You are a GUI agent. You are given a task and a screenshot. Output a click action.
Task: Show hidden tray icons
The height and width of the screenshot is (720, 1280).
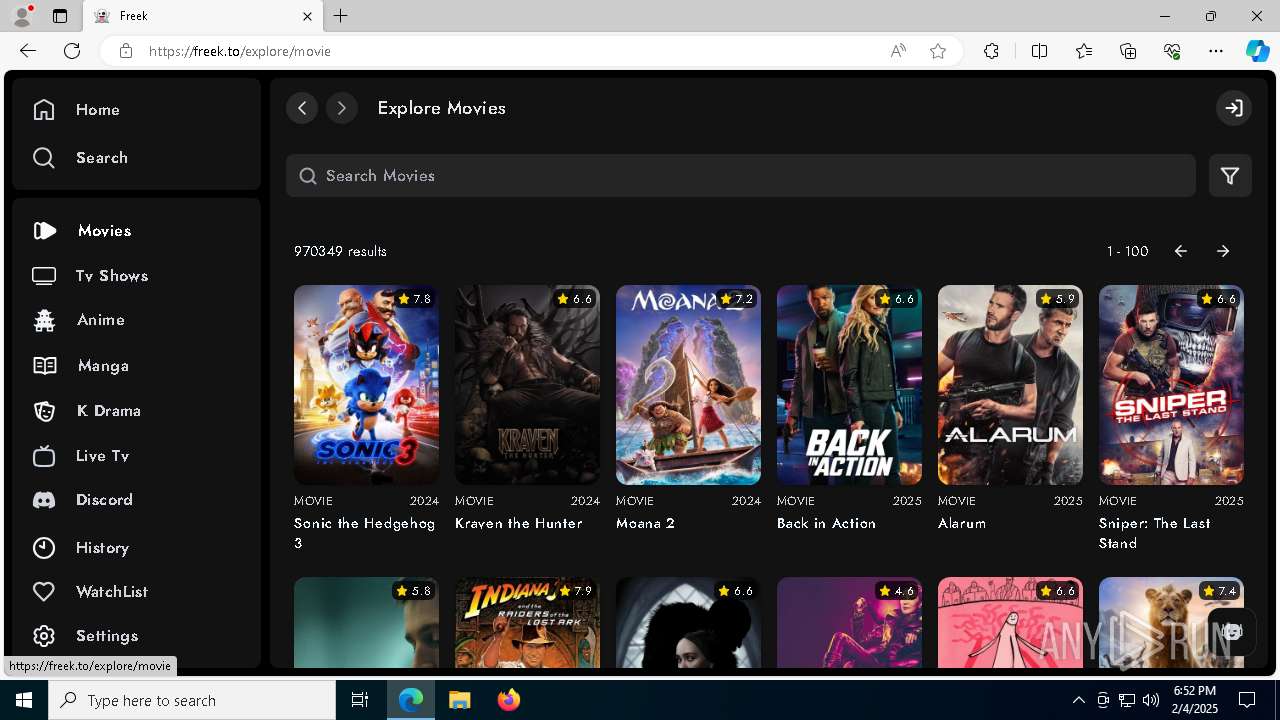[x=1078, y=700]
